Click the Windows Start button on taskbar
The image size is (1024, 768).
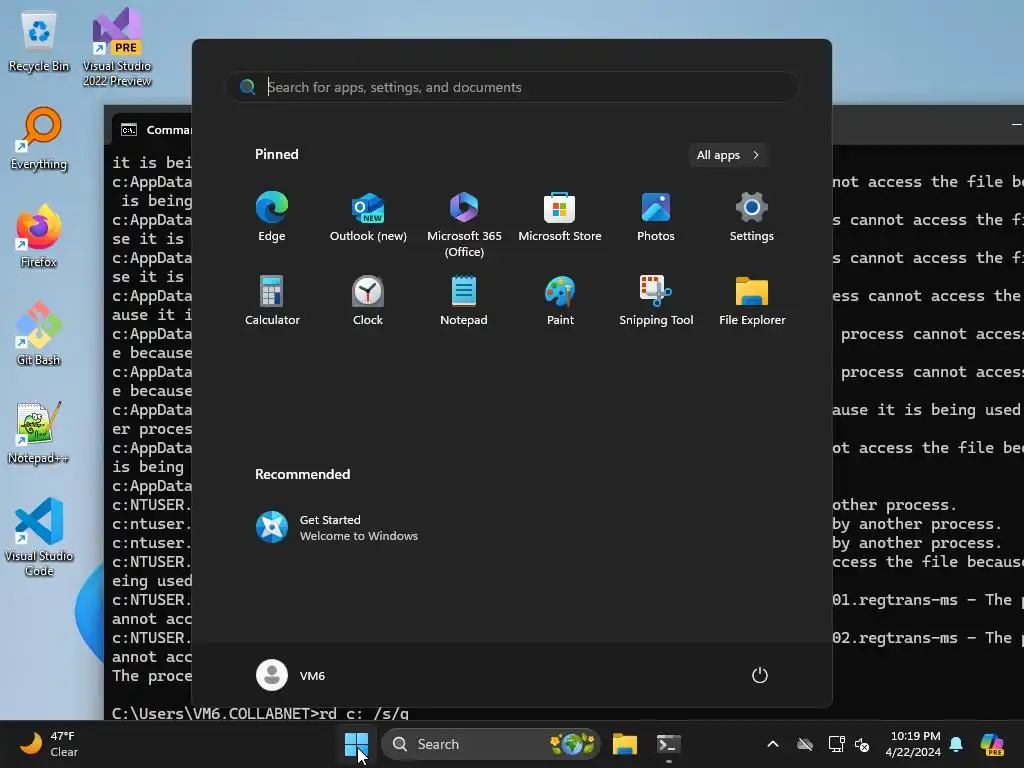click(357, 744)
